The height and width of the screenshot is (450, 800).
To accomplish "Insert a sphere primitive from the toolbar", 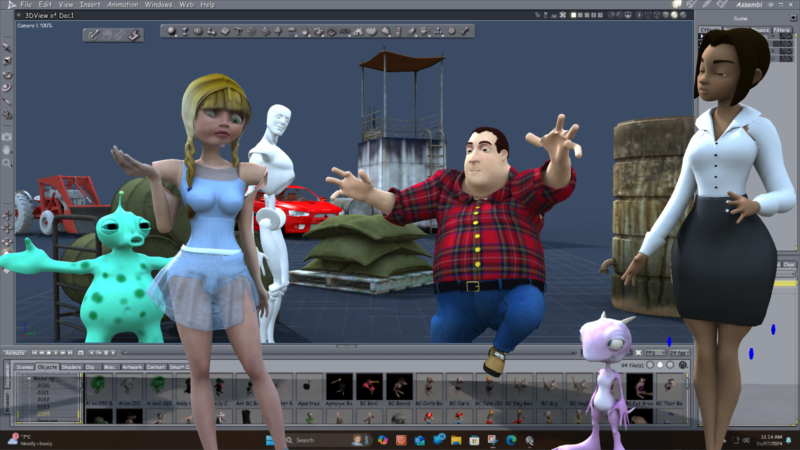I will pyautogui.click(x=171, y=32).
